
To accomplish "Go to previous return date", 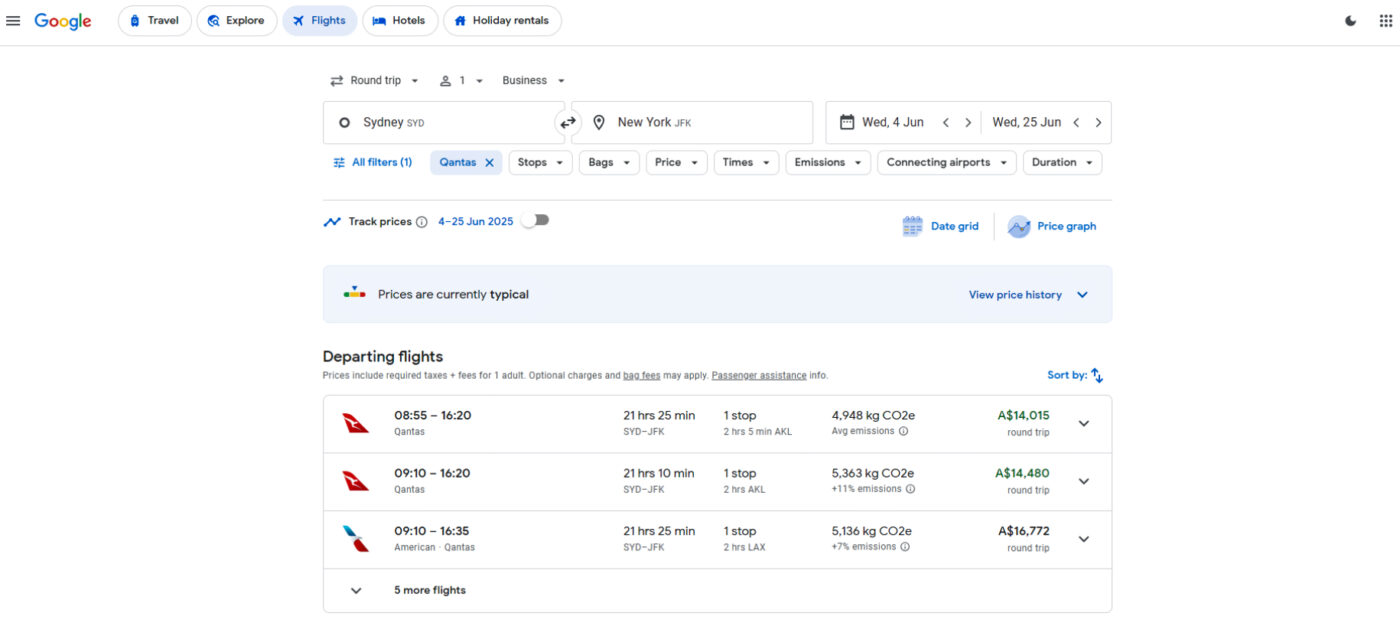I will coord(1076,123).
